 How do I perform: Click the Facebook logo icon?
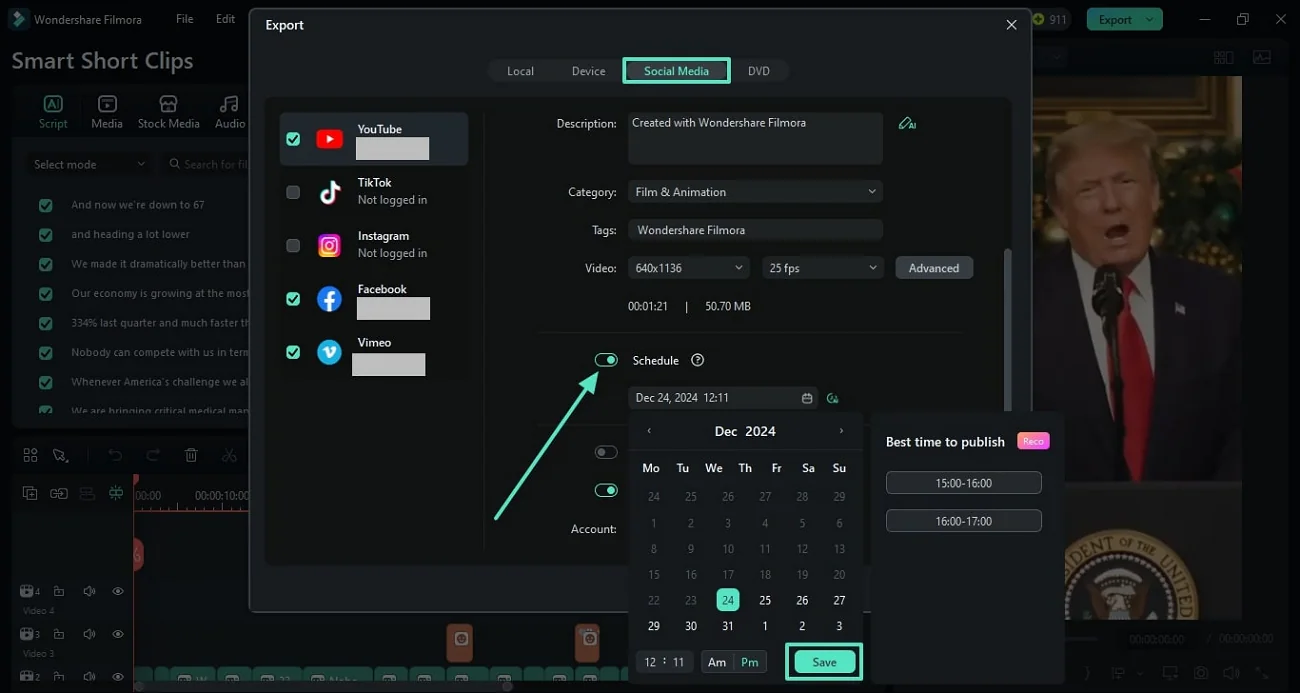pos(329,298)
